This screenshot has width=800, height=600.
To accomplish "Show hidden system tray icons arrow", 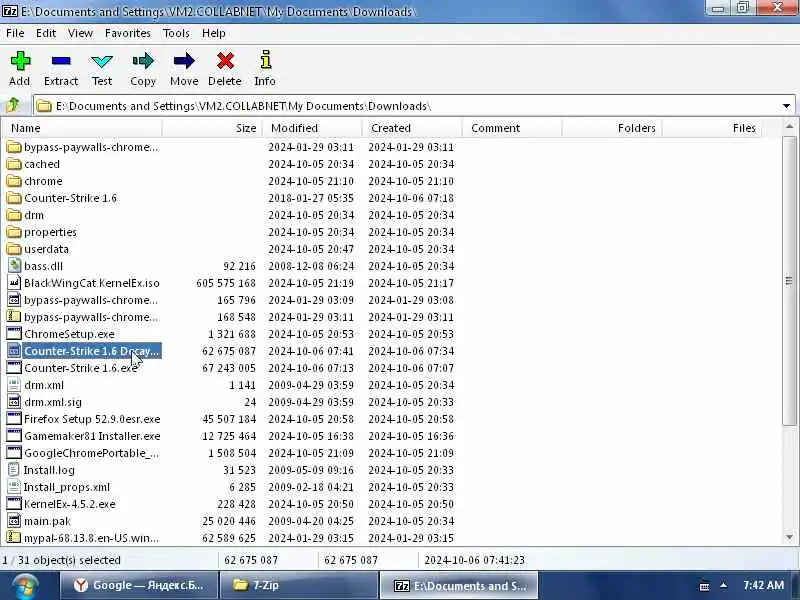I will click(x=723, y=586).
